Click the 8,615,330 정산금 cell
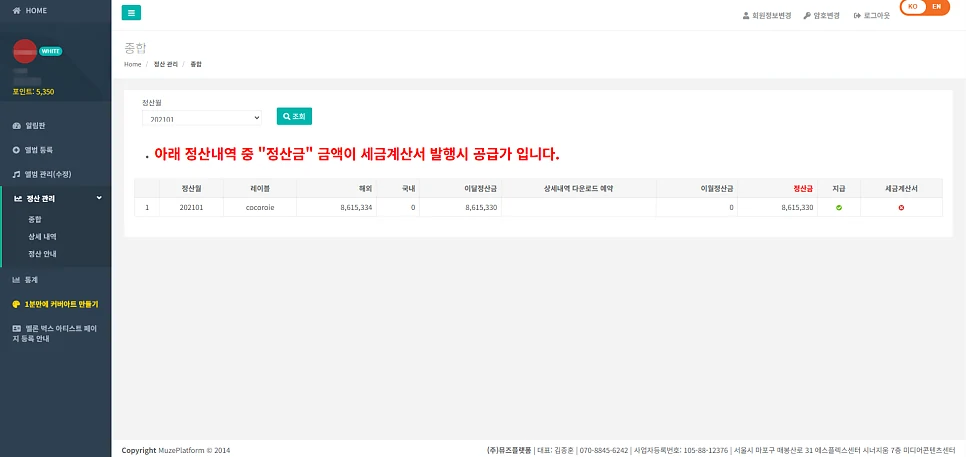Image resolution: width=966 pixels, height=457 pixels. (x=777, y=208)
